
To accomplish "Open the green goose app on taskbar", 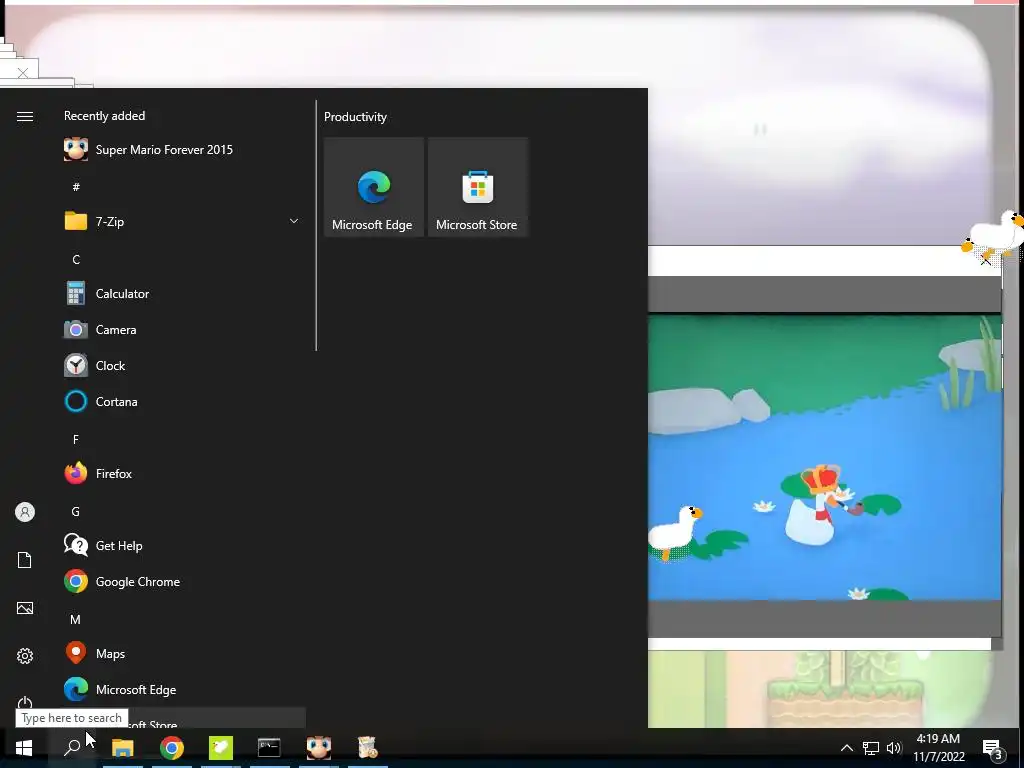I will (x=221, y=748).
